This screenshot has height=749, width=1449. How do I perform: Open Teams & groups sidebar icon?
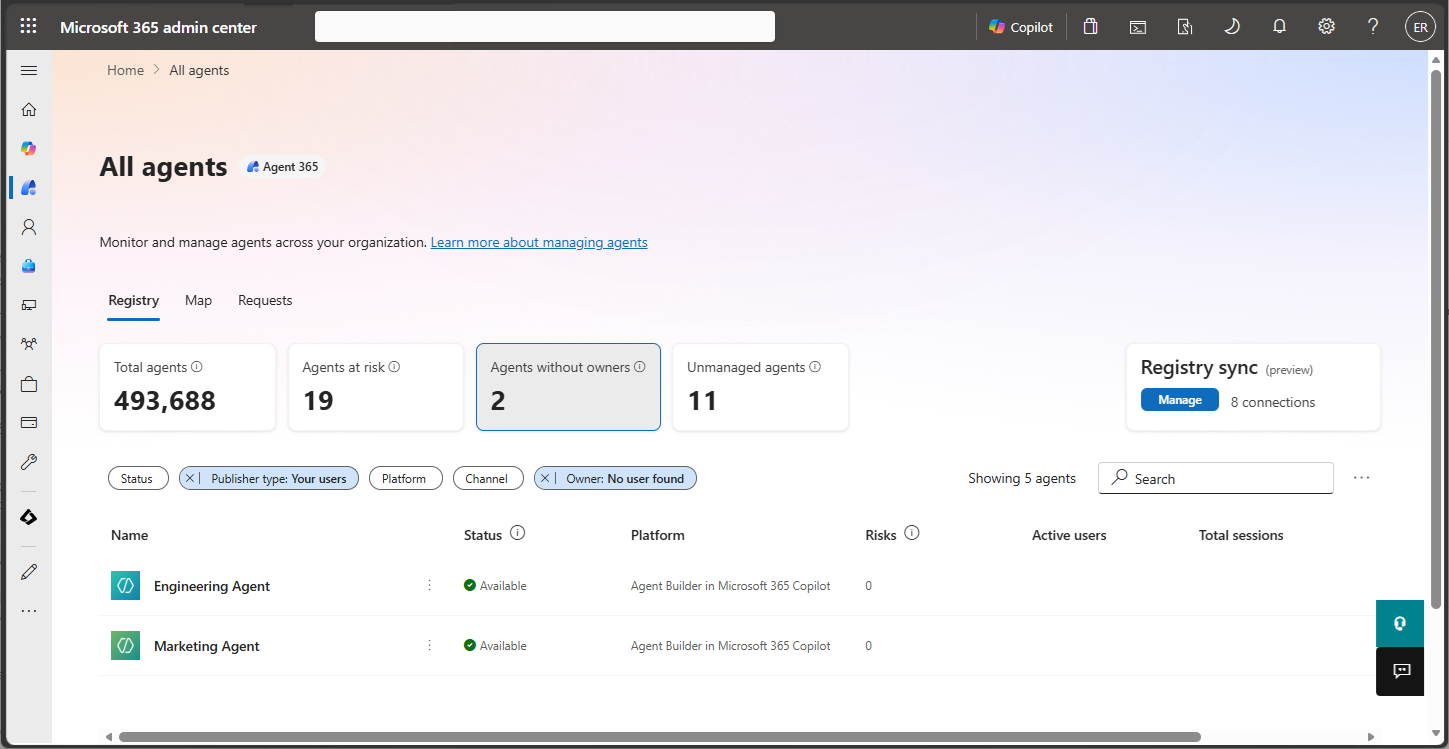[29, 344]
